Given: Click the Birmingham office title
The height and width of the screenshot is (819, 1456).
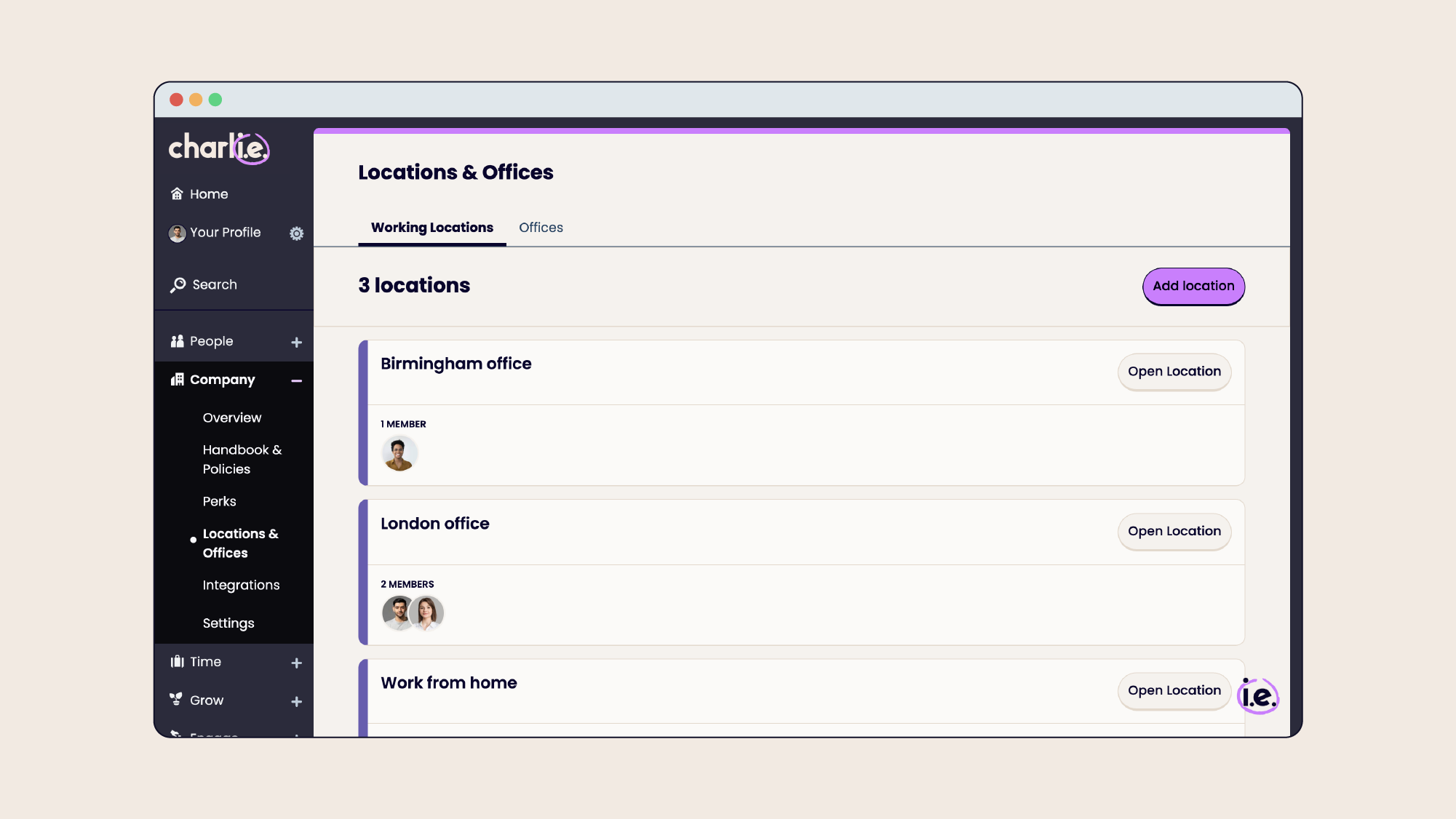Looking at the screenshot, I should click(x=456, y=364).
